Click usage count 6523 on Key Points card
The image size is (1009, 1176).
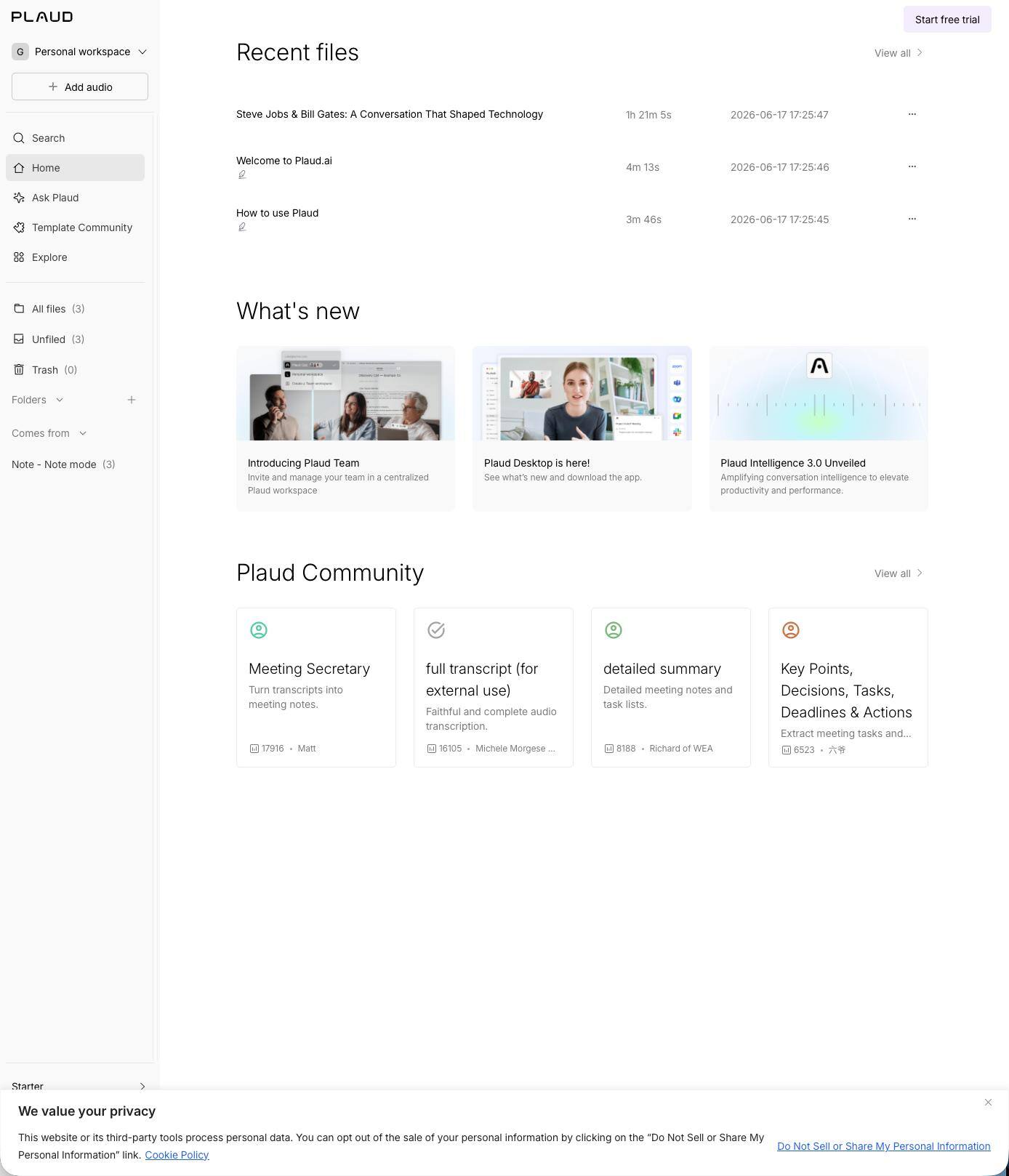[x=804, y=750]
